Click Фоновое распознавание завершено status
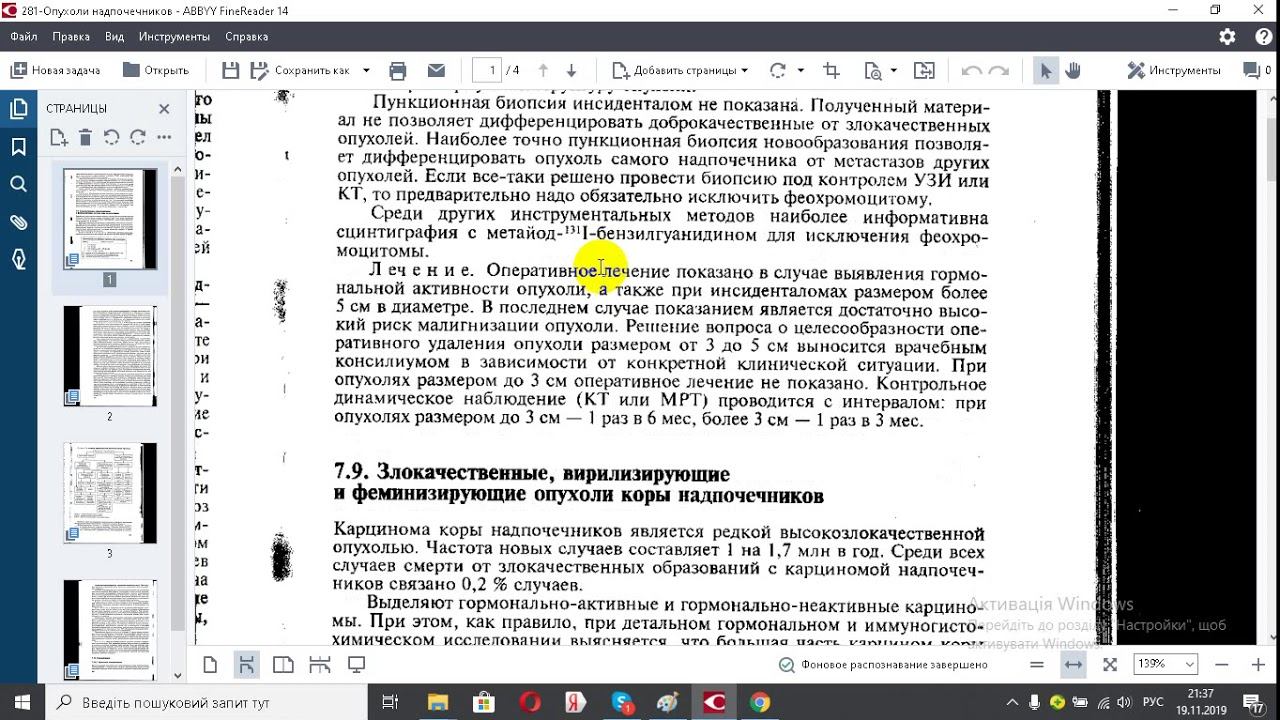The height and width of the screenshot is (720, 1280). [x=883, y=664]
